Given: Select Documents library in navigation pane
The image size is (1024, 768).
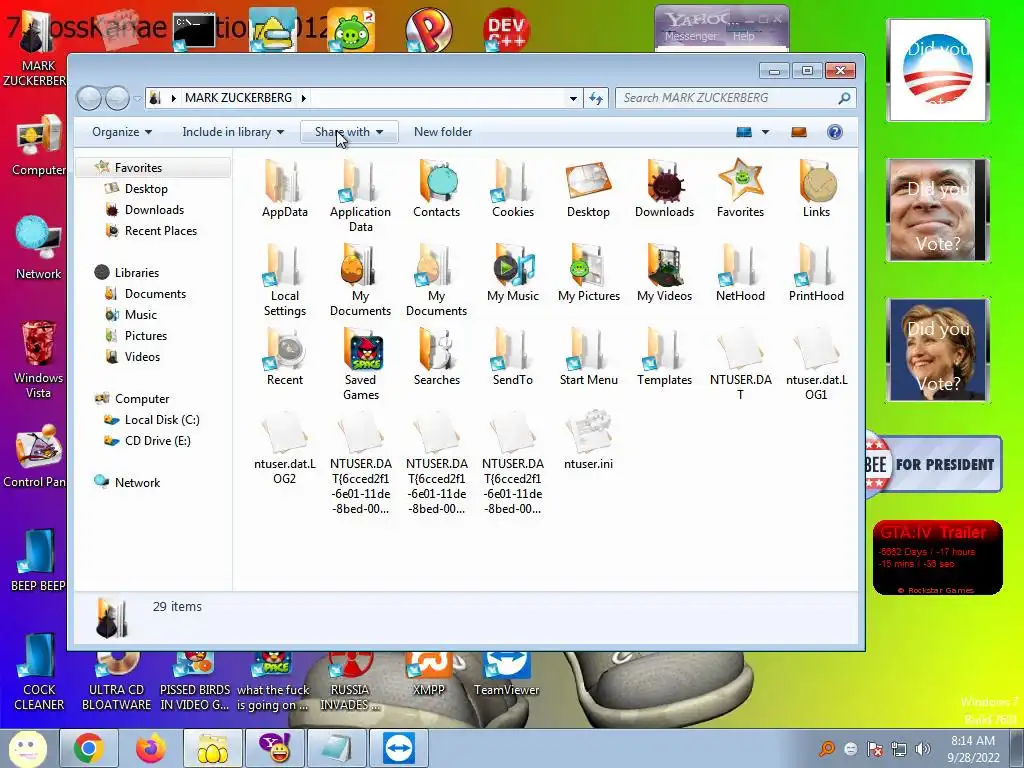Looking at the screenshot, I should tap(155, 294).
